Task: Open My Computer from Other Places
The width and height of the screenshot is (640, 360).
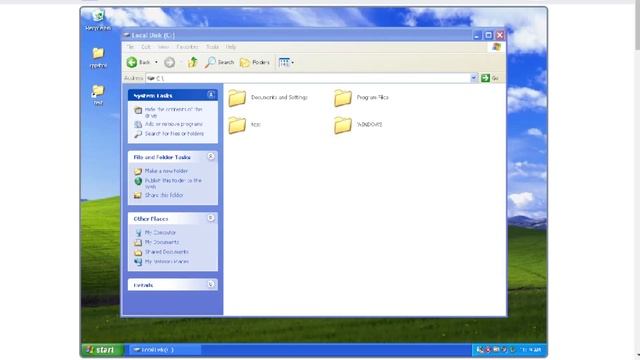Action: [x=160, y=233]
